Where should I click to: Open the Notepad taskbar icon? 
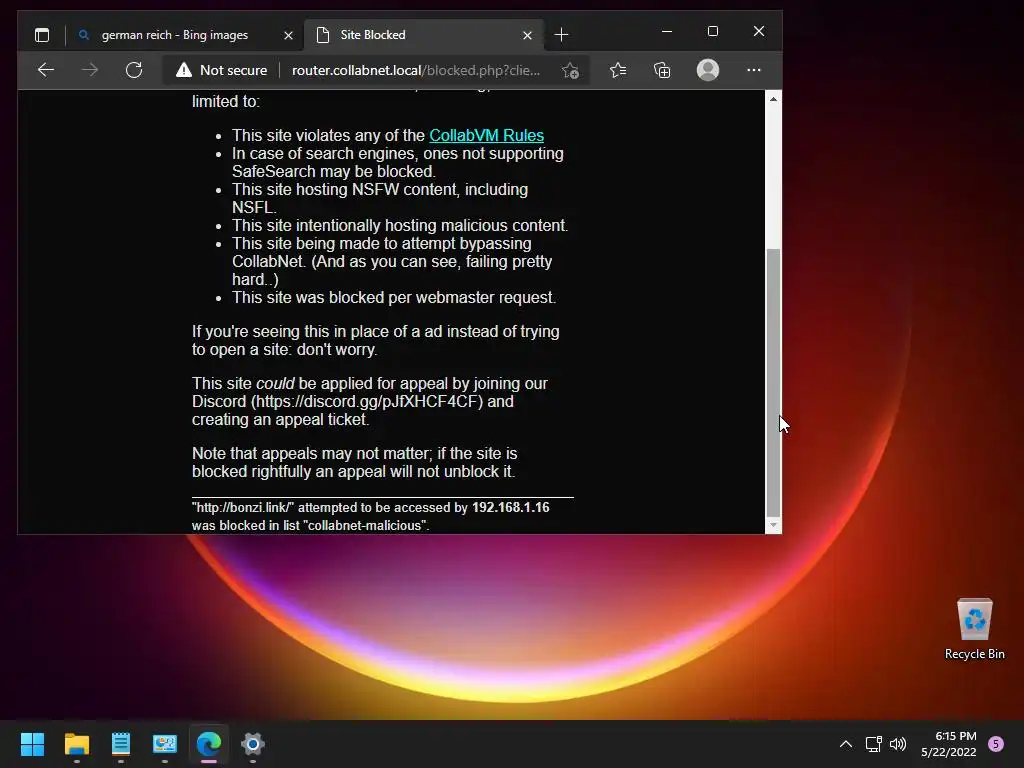tap(121, 744)
